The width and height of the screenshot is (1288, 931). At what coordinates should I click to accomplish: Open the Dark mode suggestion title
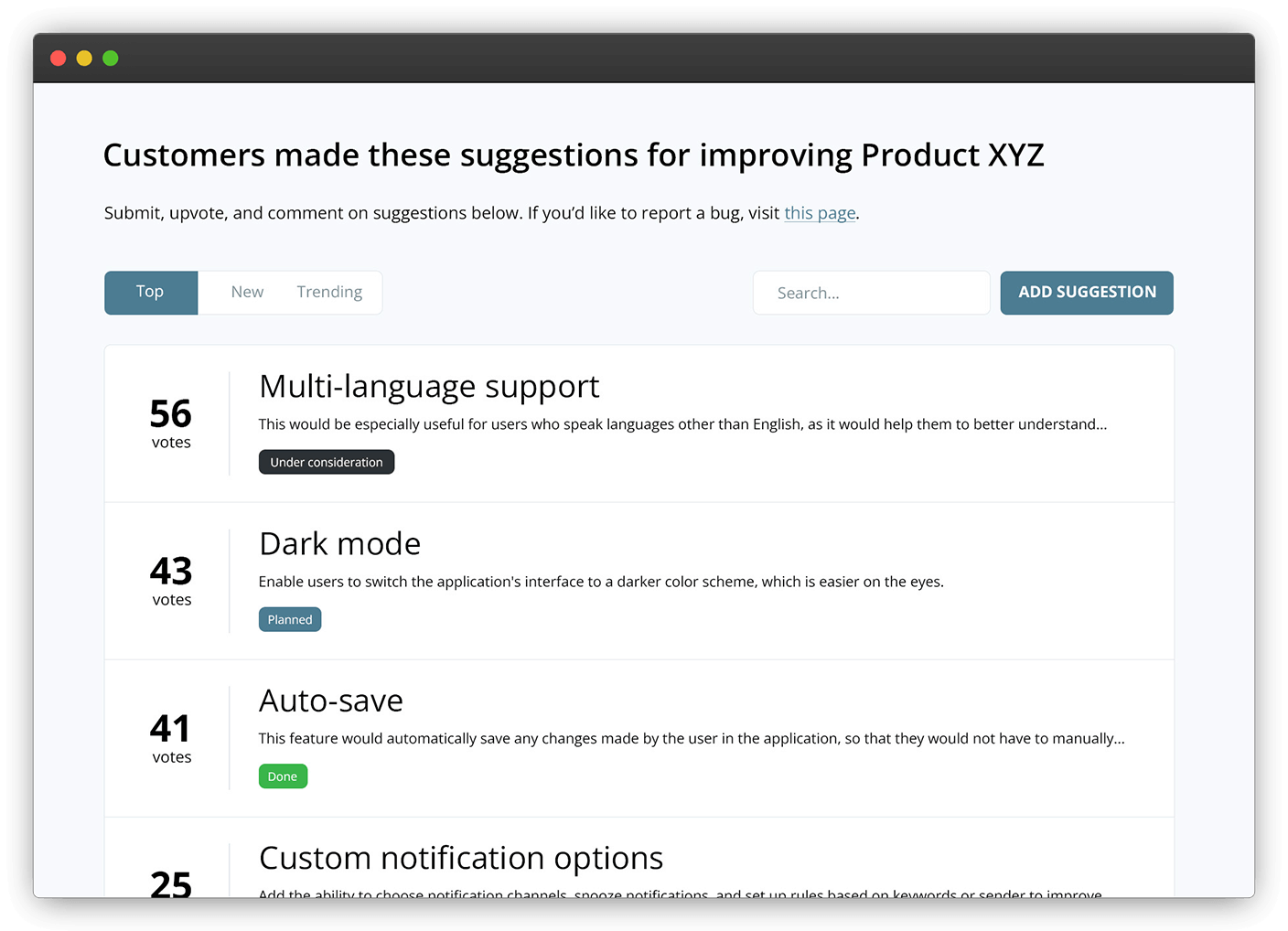(x=339, y=544)
